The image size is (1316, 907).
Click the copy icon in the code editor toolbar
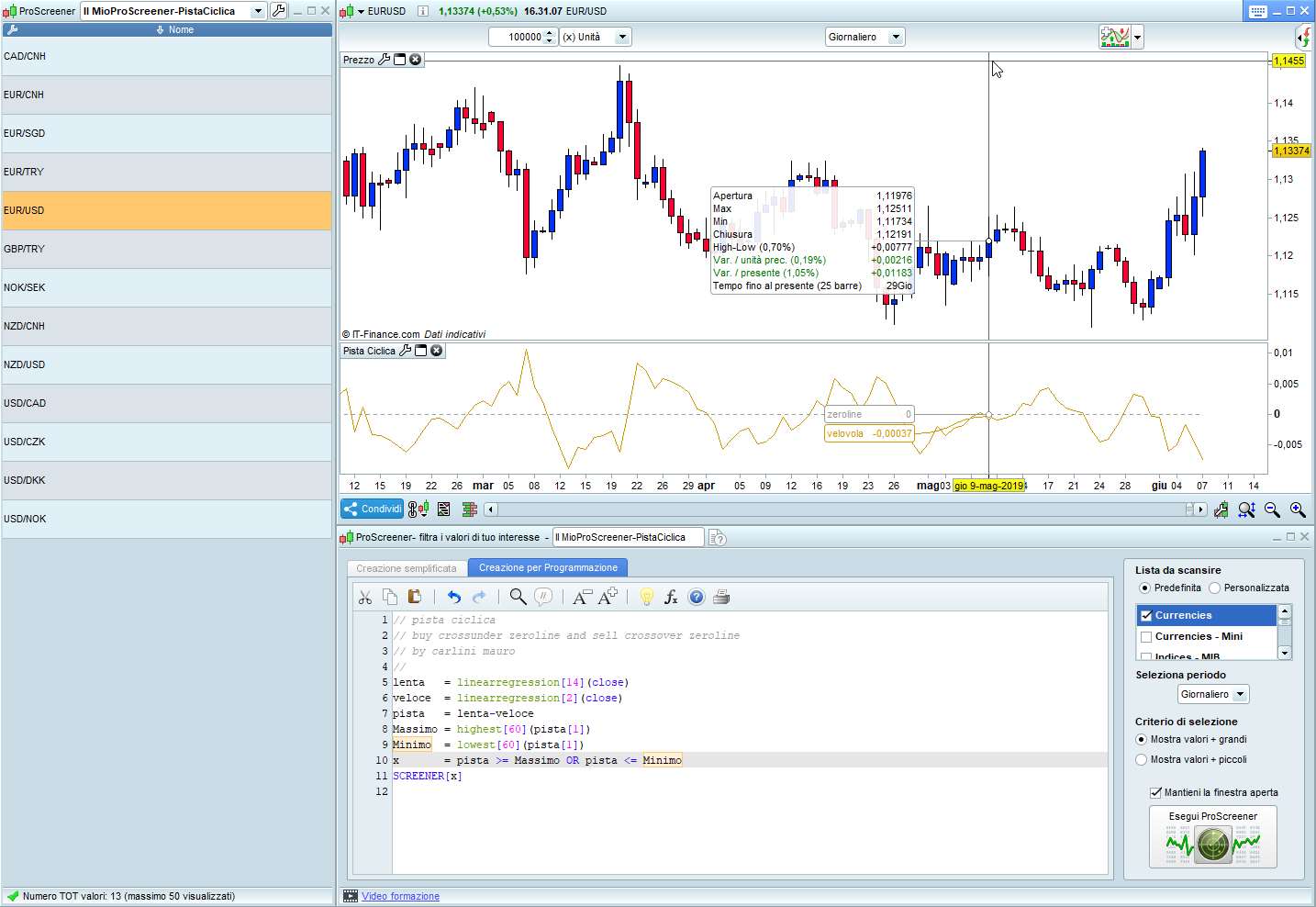(x=390, y=597)
